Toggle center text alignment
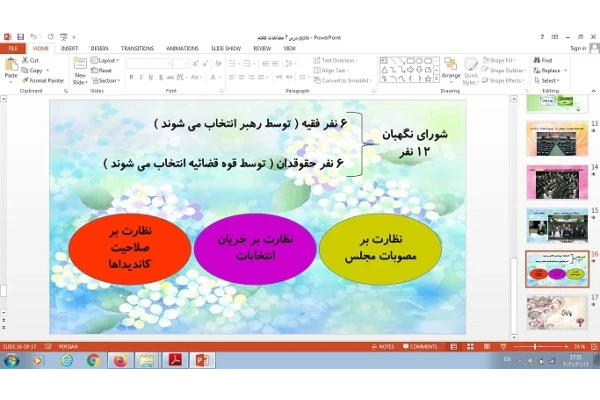The height and width of the screenshot is (400, 600). [241, 77]
